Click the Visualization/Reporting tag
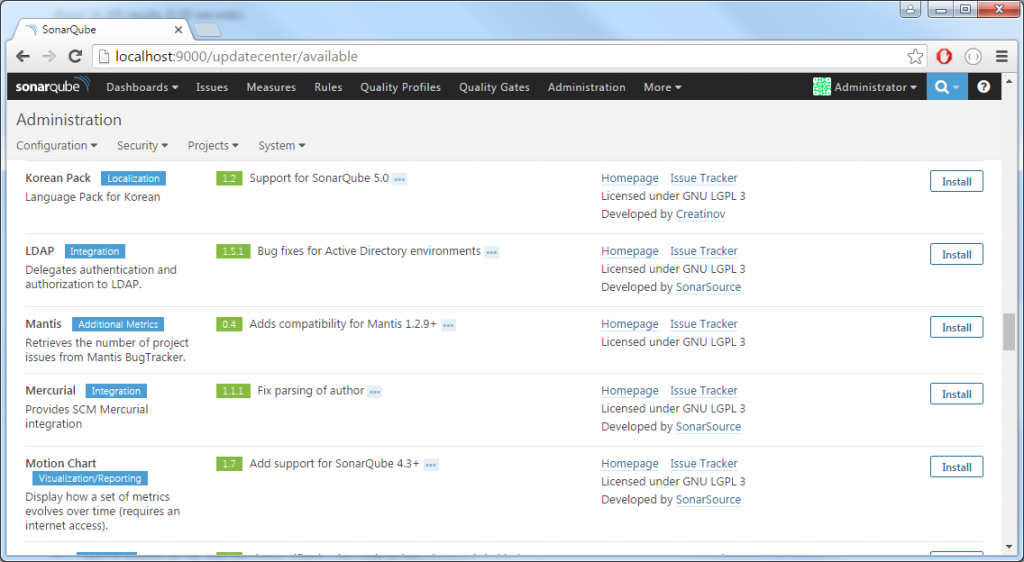Screen dimensions: 1024x562 pos(90,478)
